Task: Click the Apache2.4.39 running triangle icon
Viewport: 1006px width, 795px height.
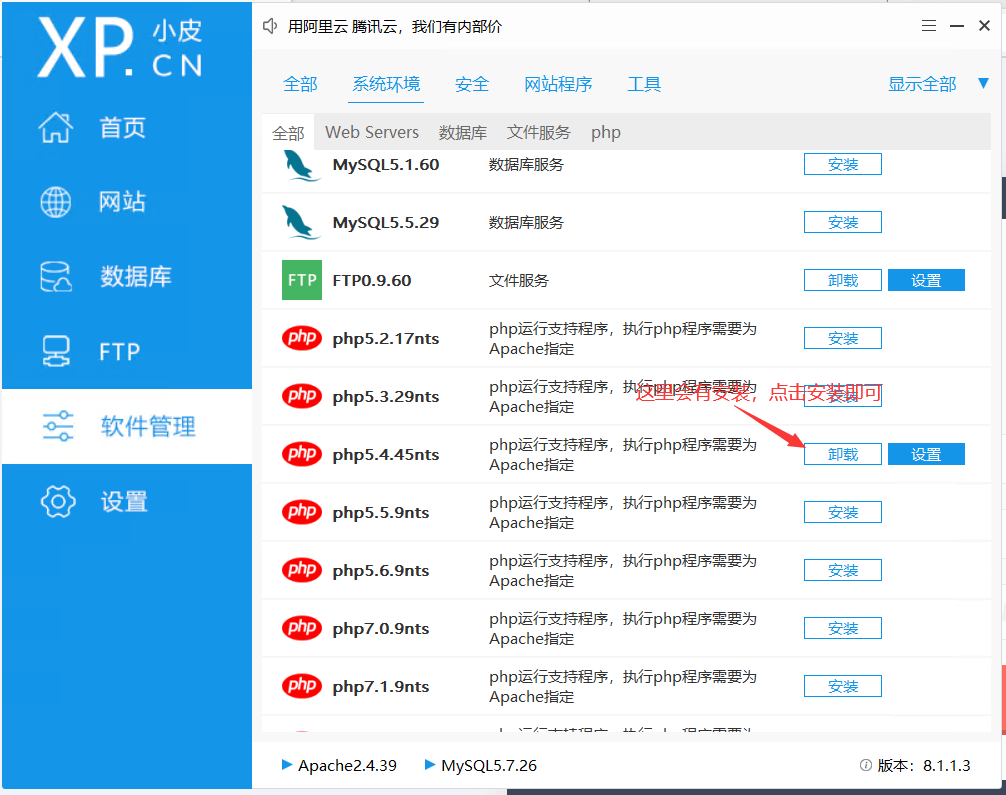Action: click(287, 764)
